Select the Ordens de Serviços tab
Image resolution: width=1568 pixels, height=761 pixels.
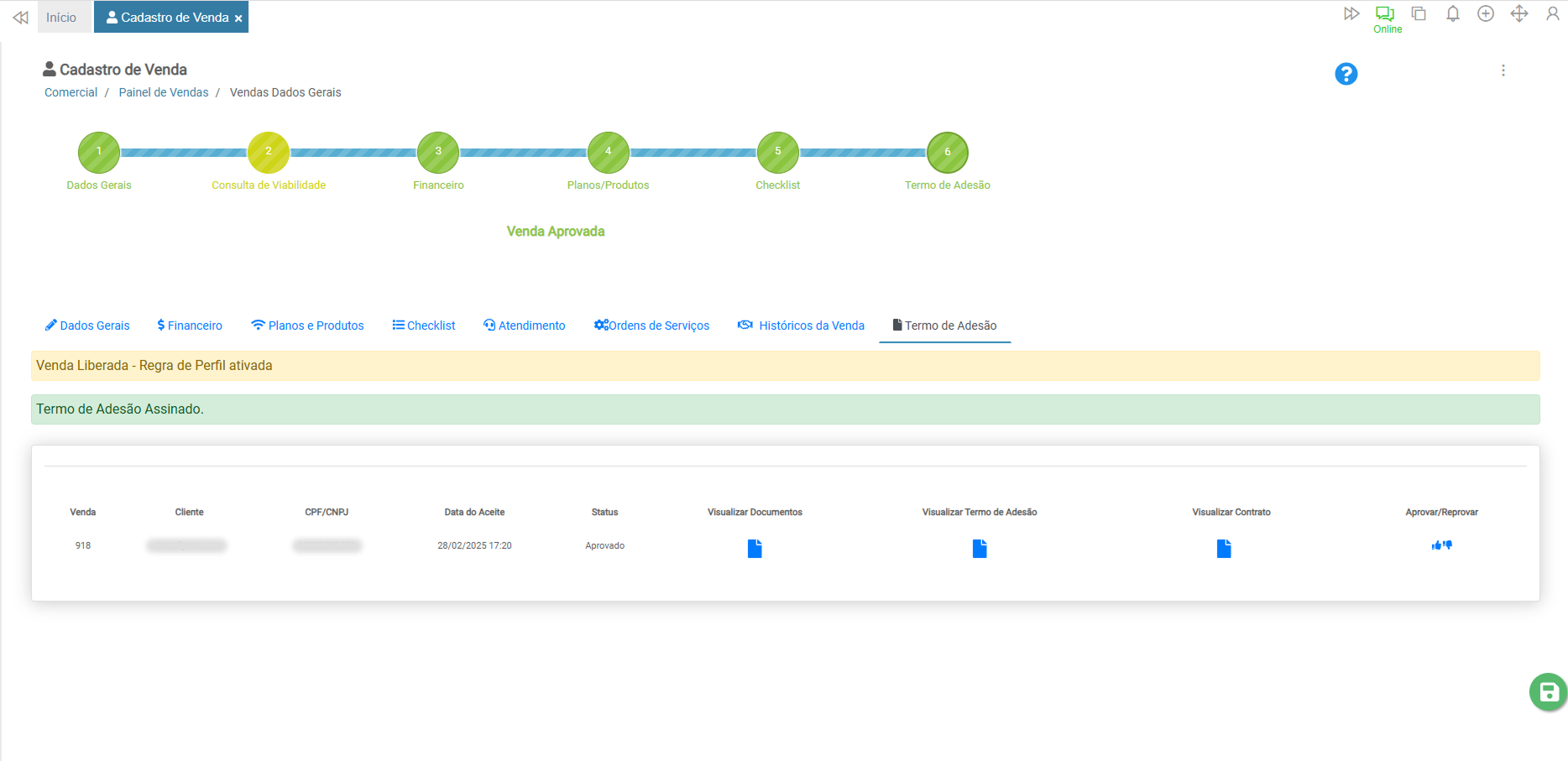[x=651, y=326]
